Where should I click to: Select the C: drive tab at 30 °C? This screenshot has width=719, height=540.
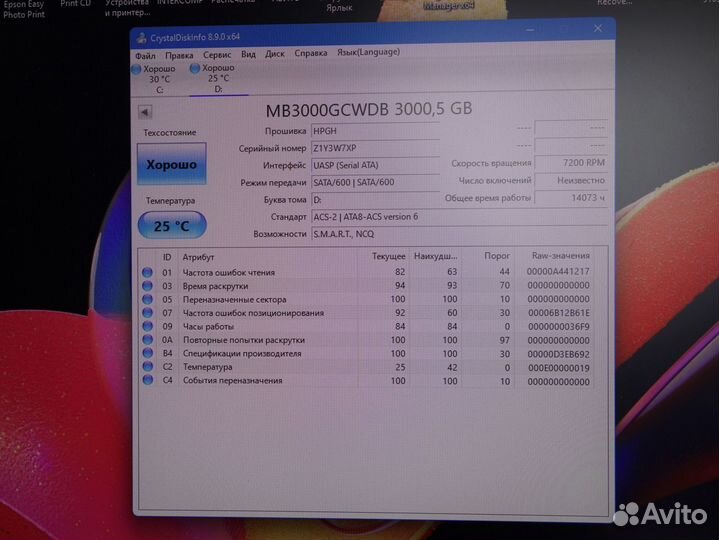coord(157,79)
